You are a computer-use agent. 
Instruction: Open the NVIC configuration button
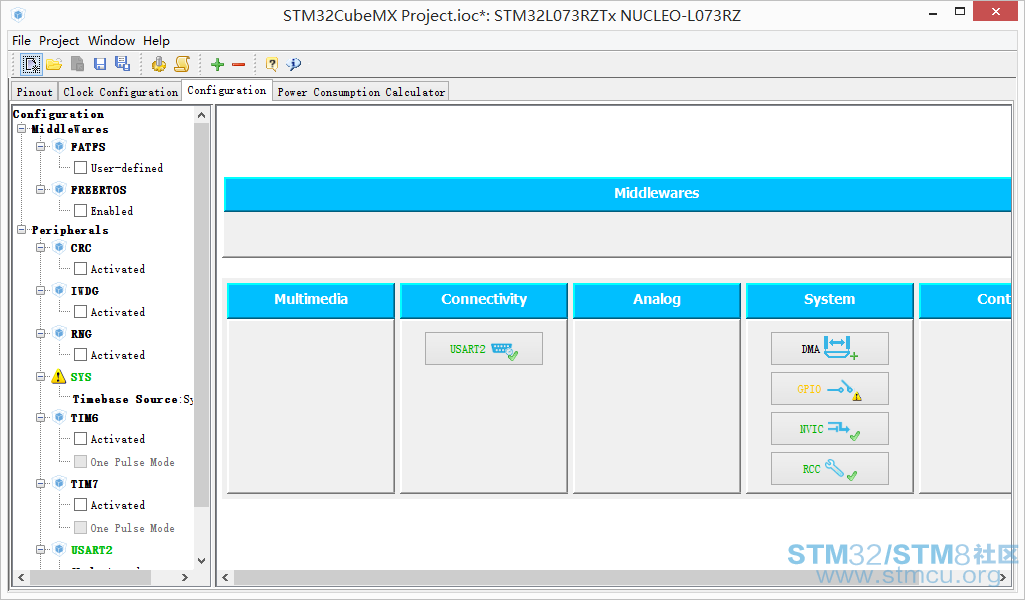(x=830, y=429)
